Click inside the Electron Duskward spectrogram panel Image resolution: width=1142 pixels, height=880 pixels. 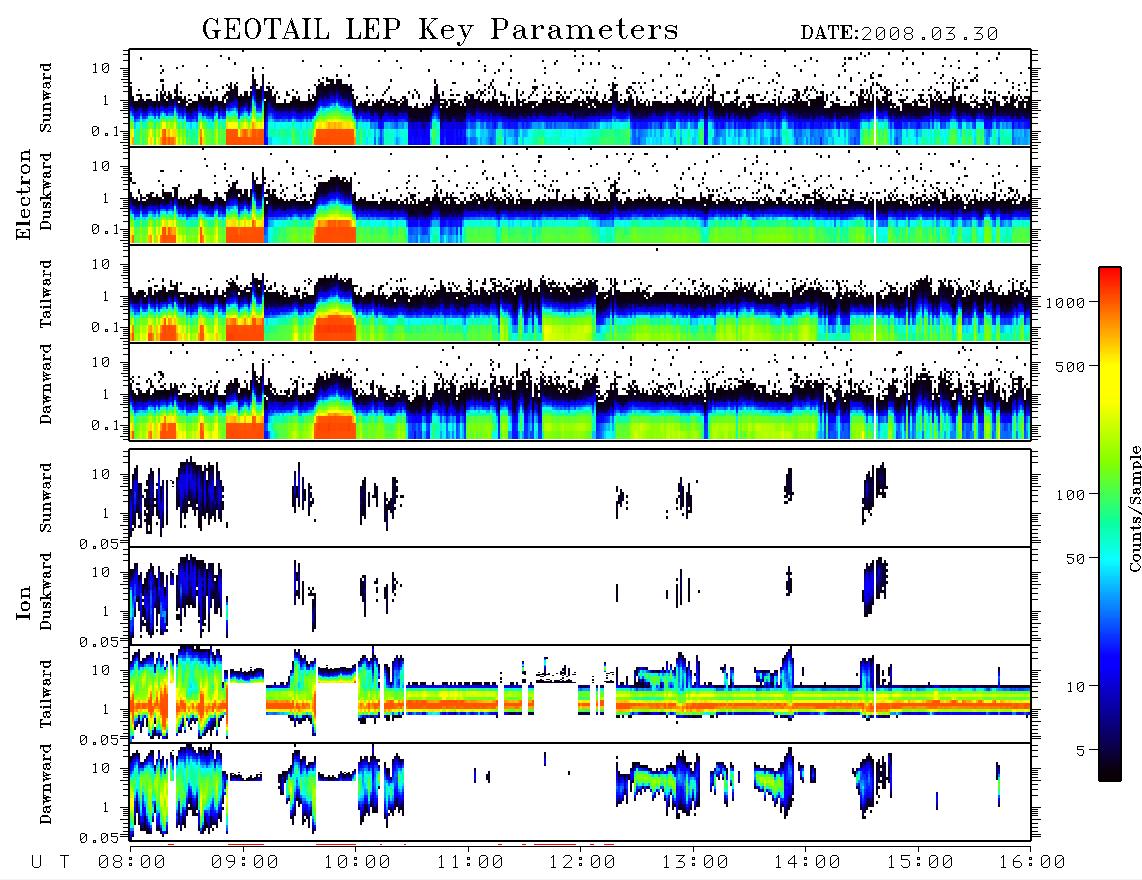580,195
